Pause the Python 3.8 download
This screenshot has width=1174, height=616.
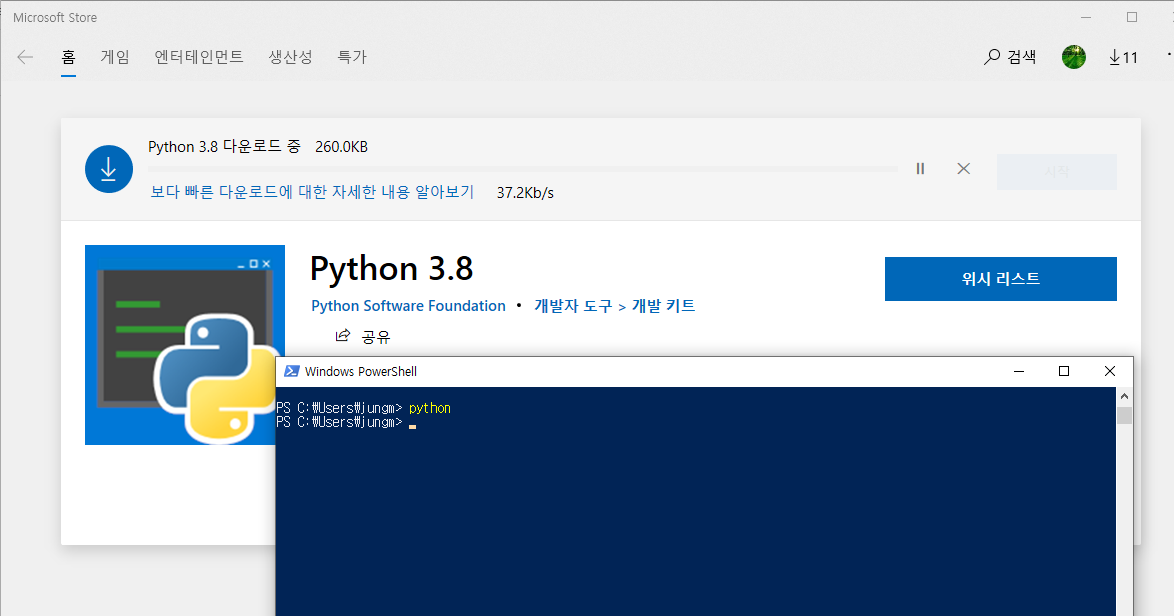tap(920, 169)
